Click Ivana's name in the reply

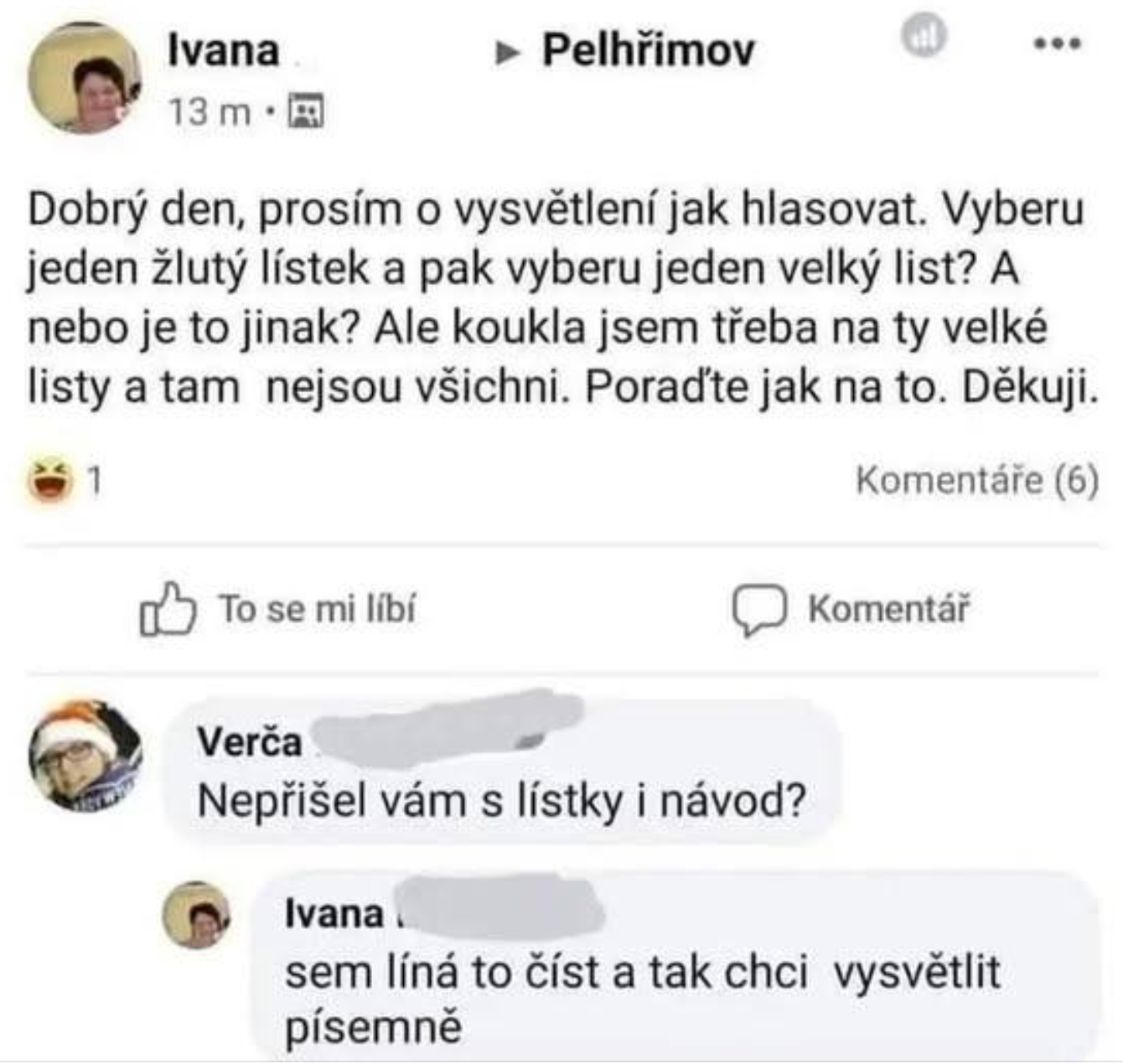[334, 913]
